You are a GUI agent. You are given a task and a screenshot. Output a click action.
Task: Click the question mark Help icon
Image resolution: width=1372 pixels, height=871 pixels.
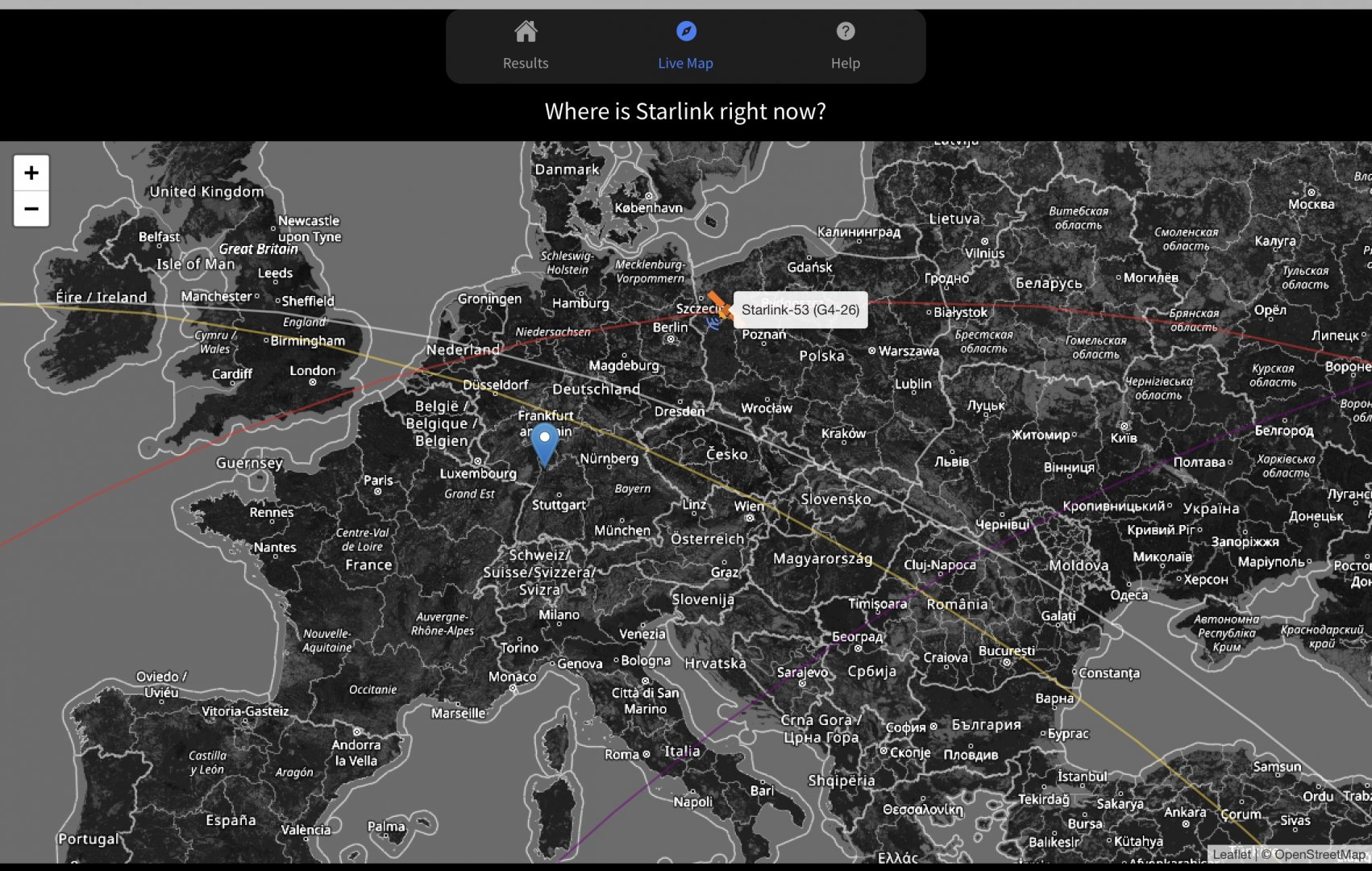click(846, 31)
